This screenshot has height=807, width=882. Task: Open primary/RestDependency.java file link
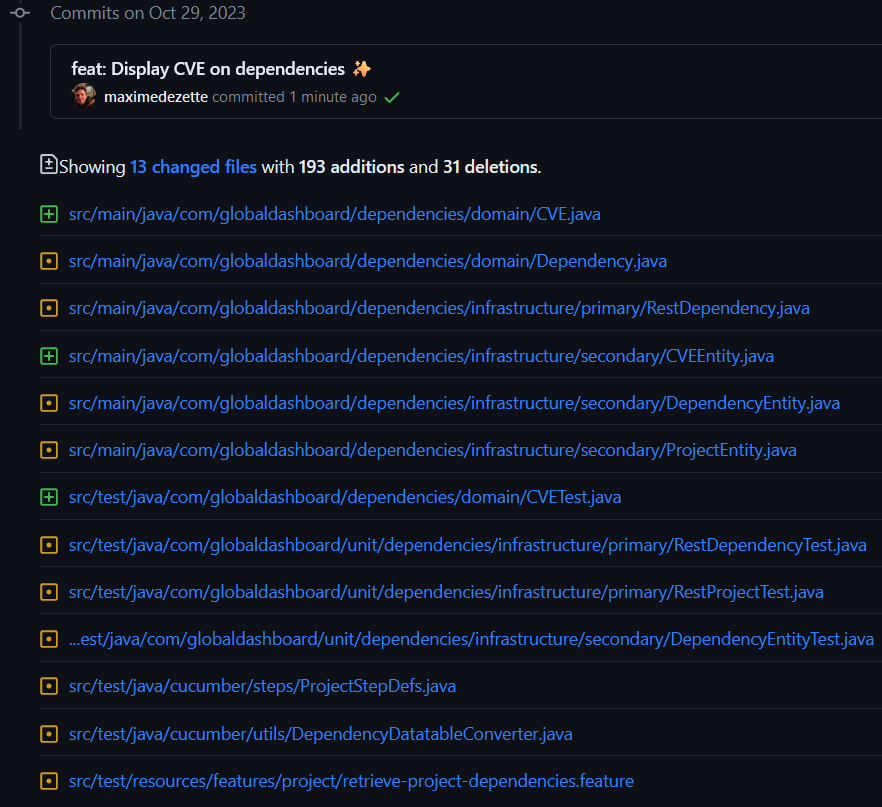click(439, 308)
